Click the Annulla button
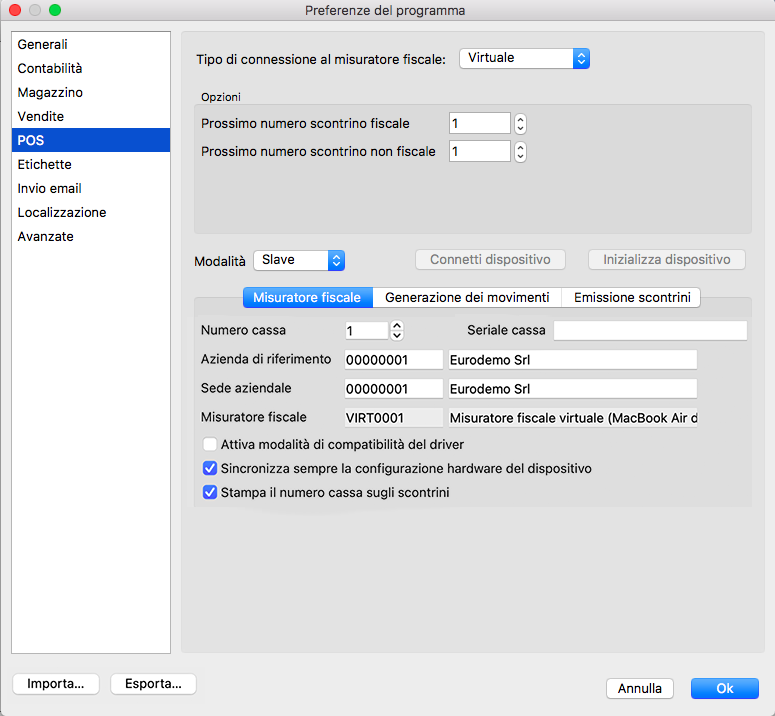The height and width of the screenshot is (716, 775). (x=639, y=688)
